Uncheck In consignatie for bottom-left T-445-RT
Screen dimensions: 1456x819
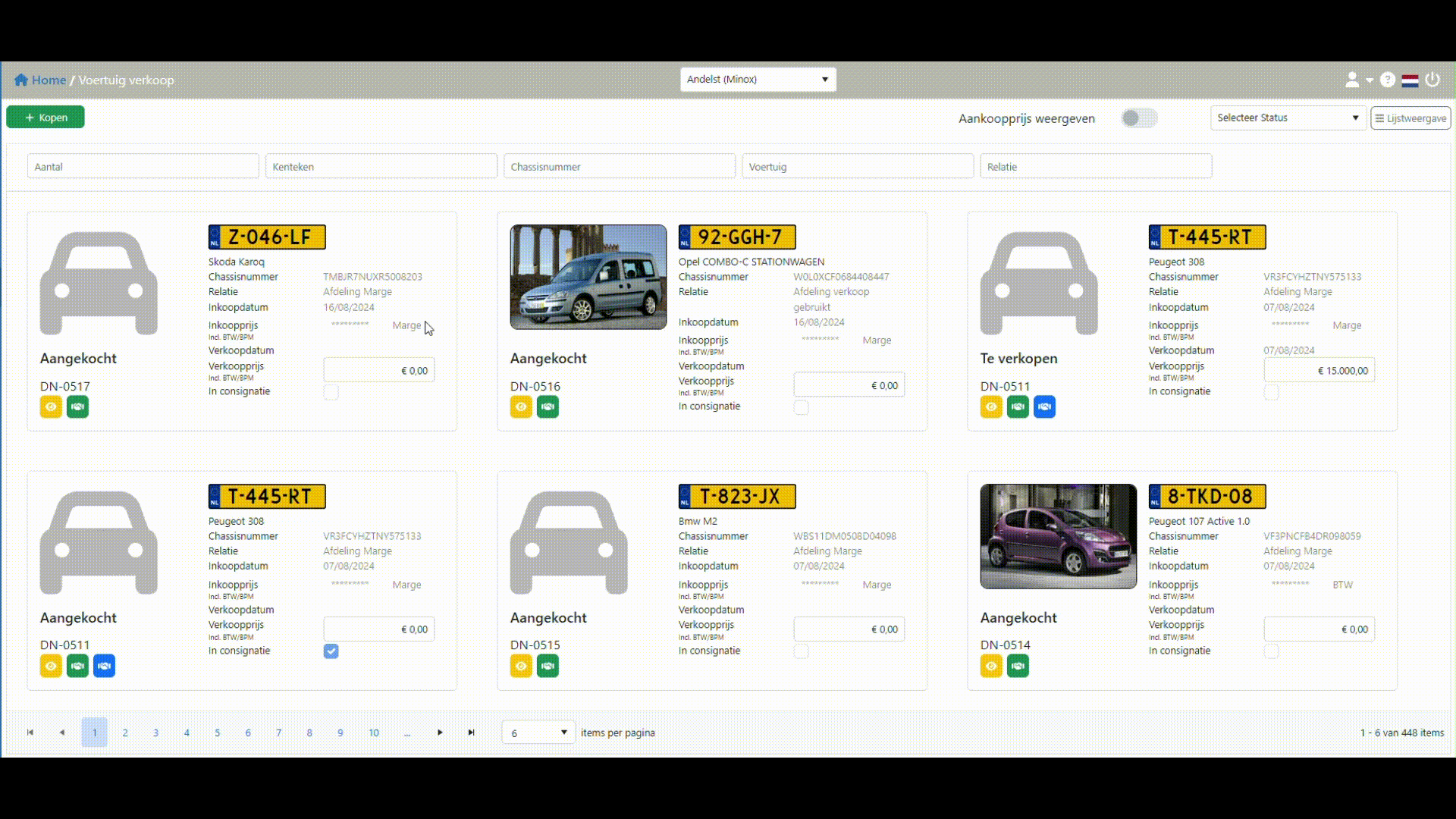[x=331, y=651]
